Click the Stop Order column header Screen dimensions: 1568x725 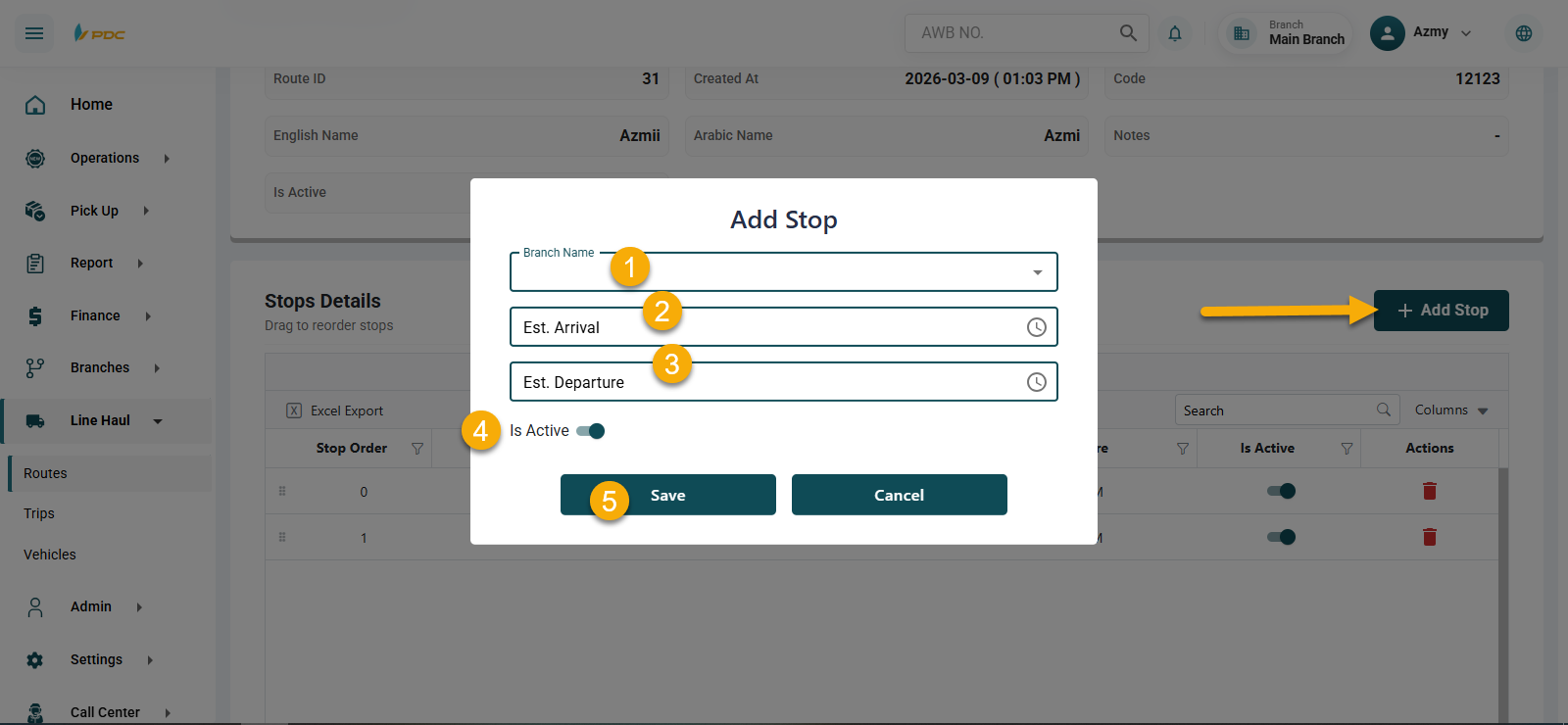351,449
